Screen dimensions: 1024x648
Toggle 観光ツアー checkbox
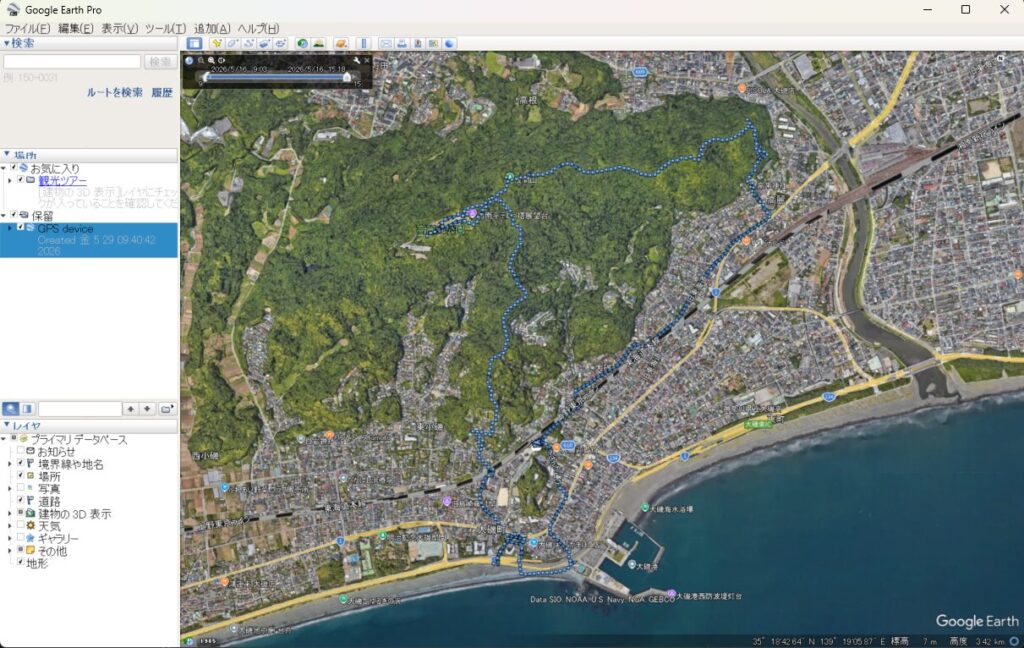[20, 180]
